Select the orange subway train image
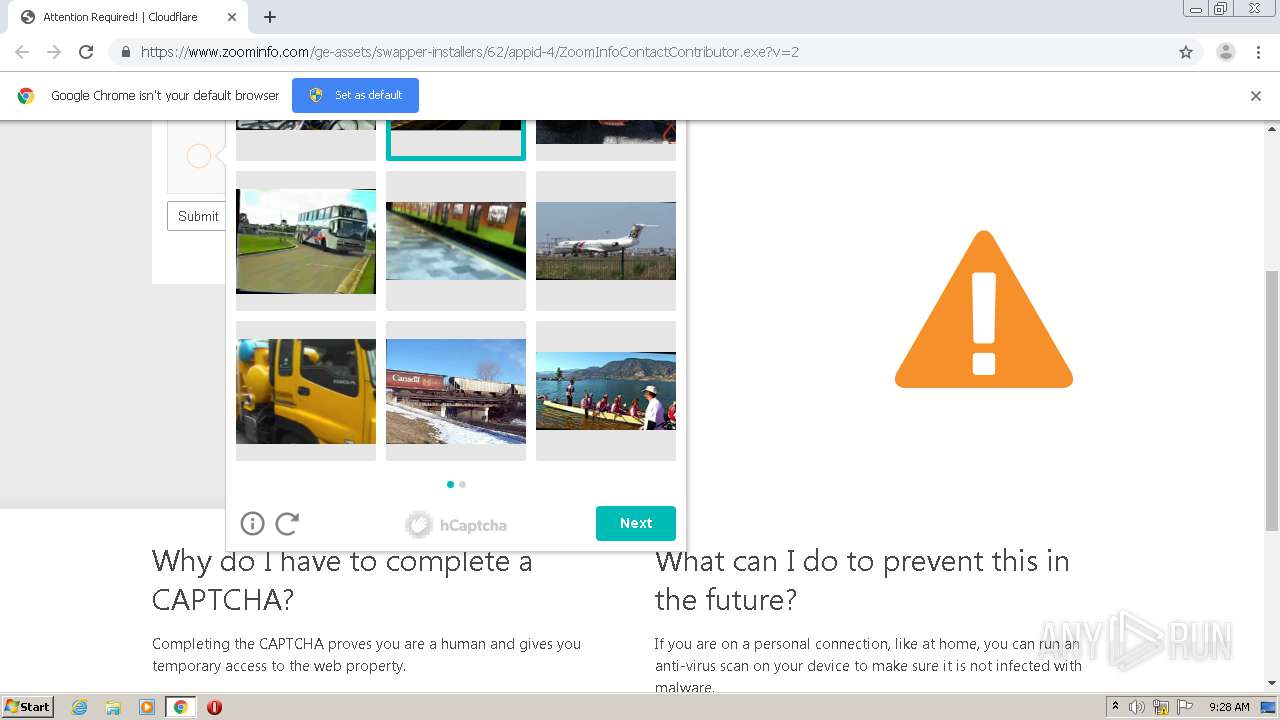Screen dimensions: 1280x720 click(x=456, y=241)
